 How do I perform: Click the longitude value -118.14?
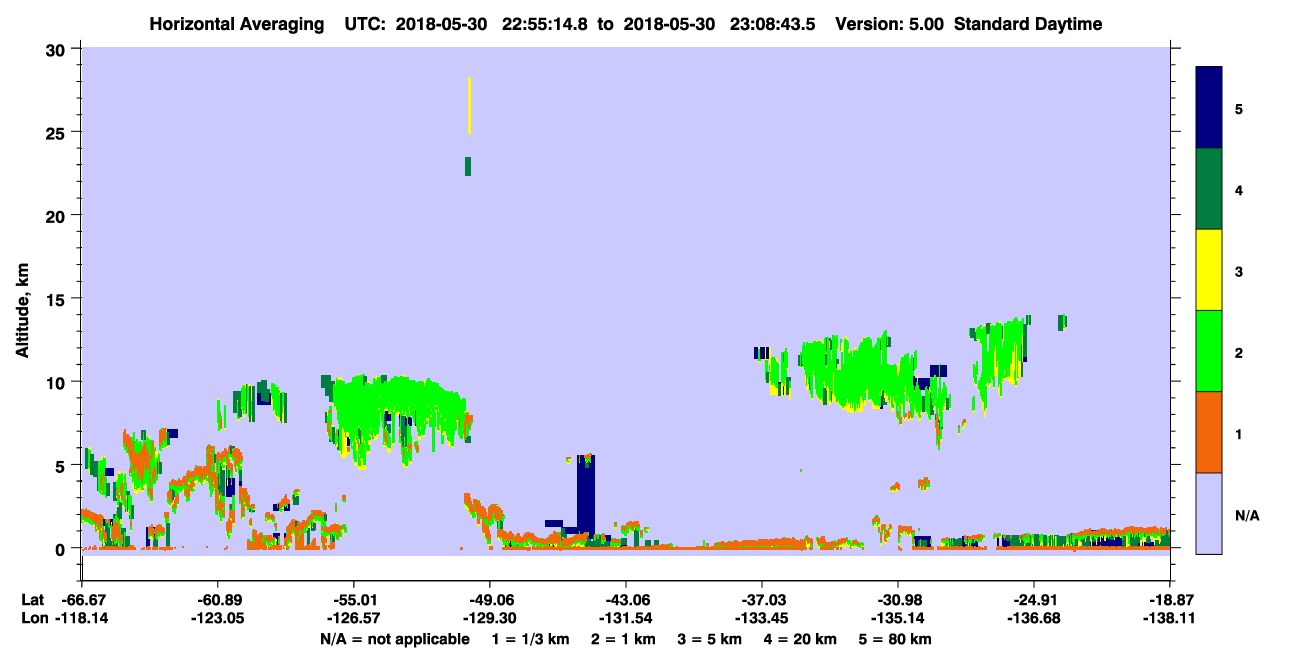(x=81, y=618)
